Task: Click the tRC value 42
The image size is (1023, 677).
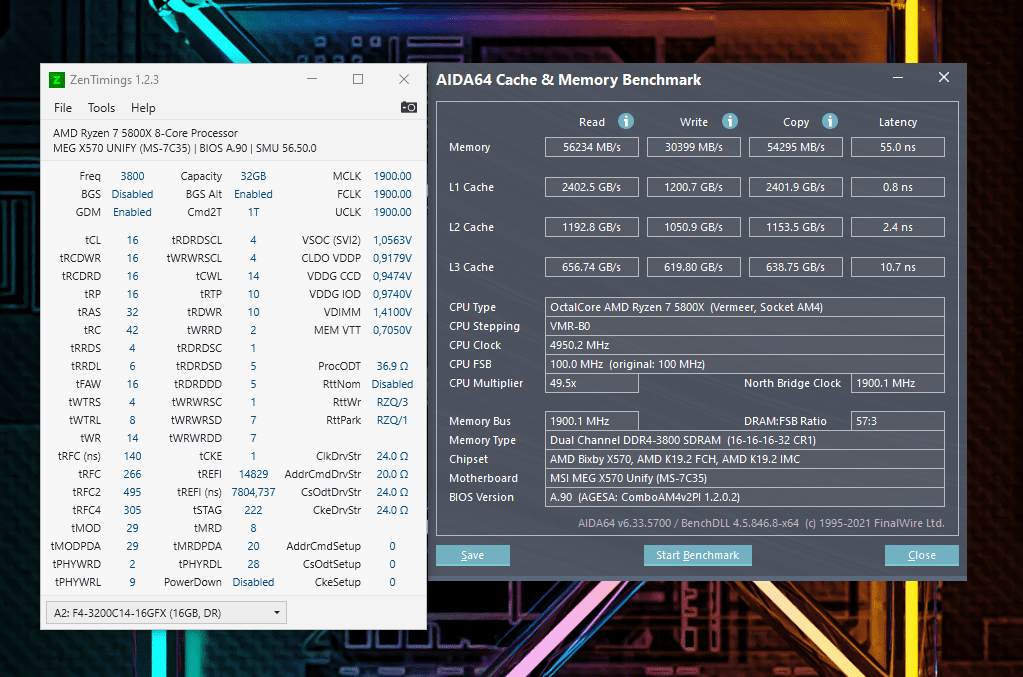Action: coord(132,330)
